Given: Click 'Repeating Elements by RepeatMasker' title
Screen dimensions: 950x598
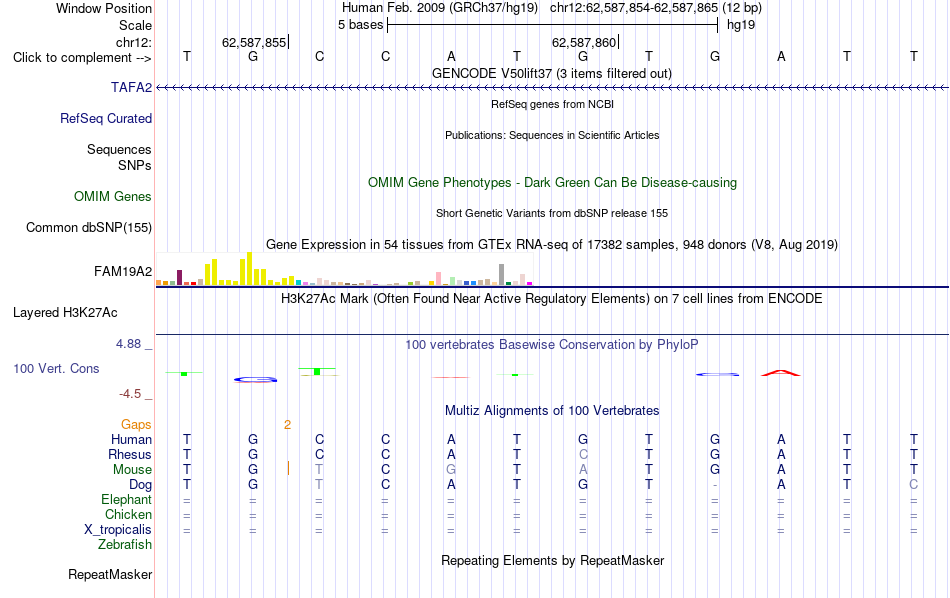Looking at the screenshot, I should [553, 561].
